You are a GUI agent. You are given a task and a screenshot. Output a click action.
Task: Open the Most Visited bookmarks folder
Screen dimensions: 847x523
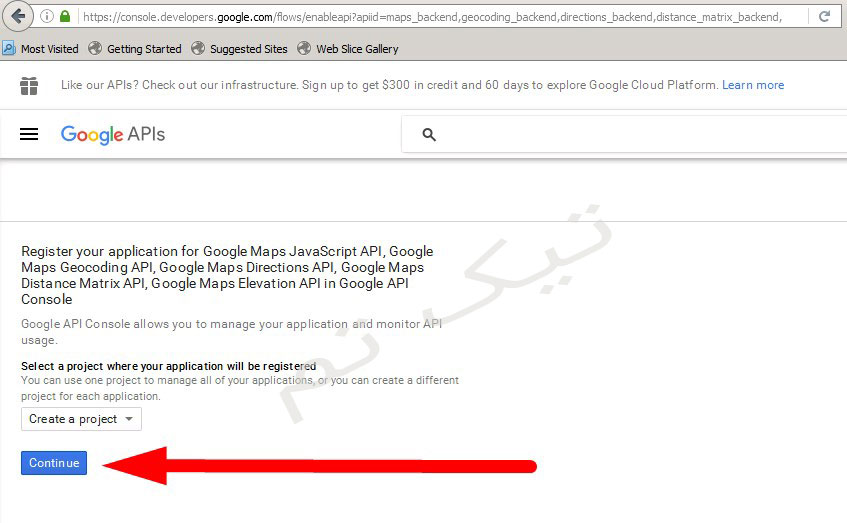click(41, 49)
